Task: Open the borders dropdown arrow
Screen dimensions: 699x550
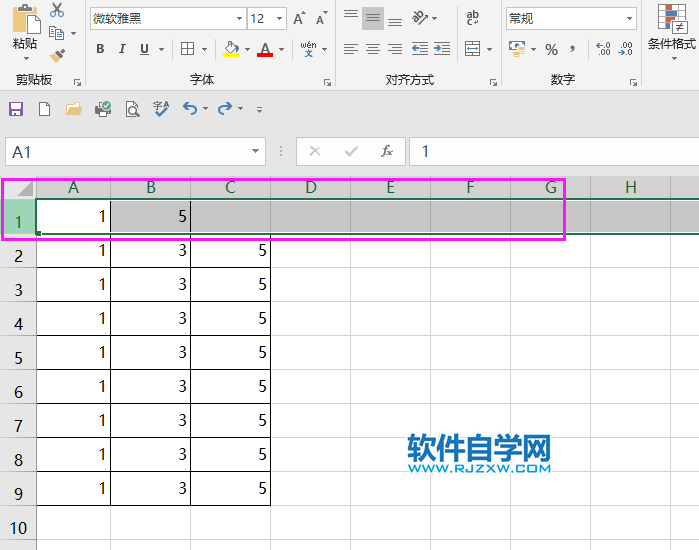Action: [x=205, y=49]
